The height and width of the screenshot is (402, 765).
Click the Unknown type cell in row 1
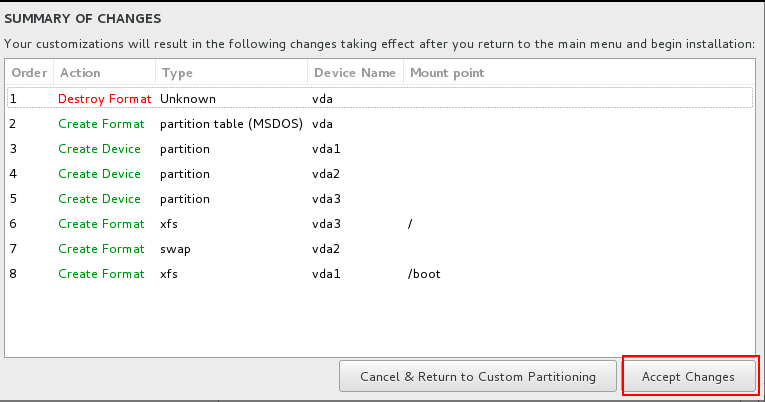coord(188,99)
